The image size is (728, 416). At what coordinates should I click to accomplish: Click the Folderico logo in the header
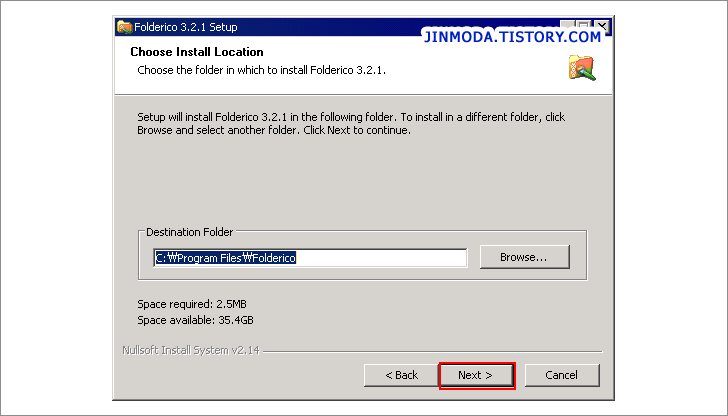coord(582,68)
